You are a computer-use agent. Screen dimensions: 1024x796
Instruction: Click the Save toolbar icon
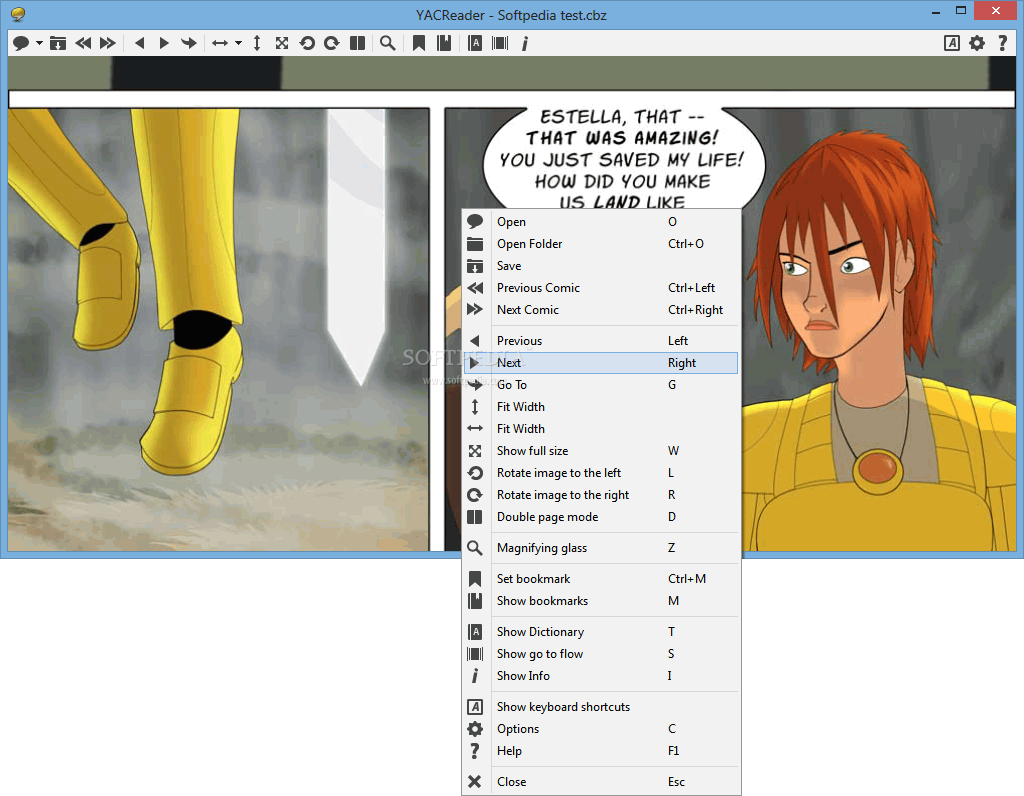(58, 43)
